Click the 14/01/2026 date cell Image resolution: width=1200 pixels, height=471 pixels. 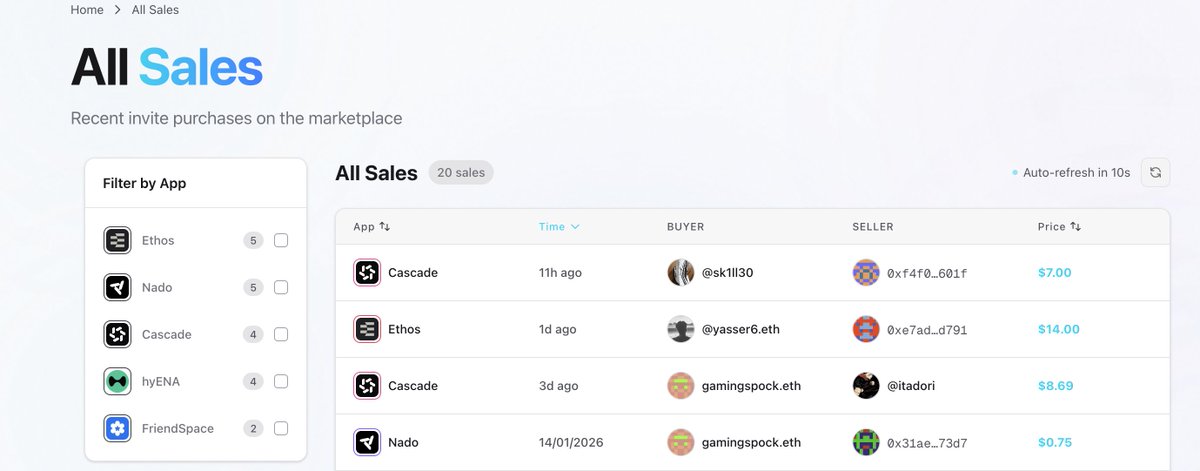(x=571, y=442)
